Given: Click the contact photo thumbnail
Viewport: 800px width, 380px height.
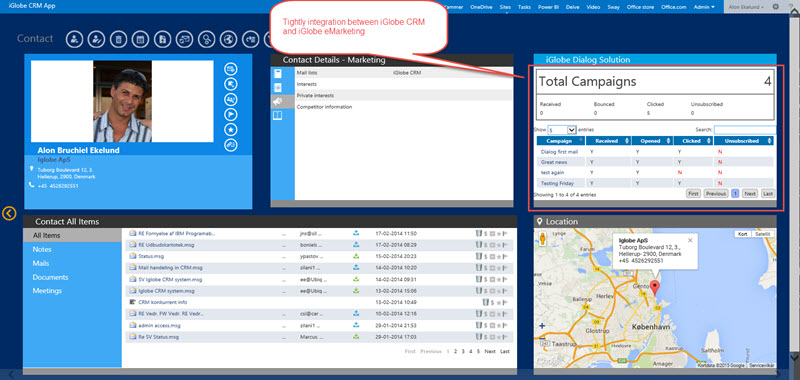Looking at the screenshot, I should [x=122, y=101].
